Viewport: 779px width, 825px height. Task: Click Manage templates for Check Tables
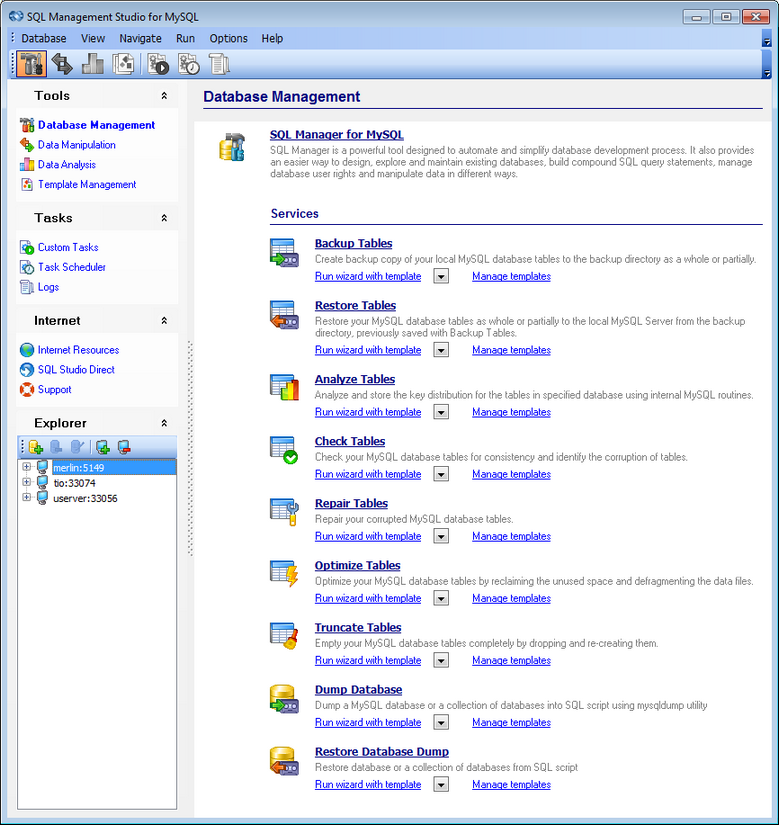point(511,474)
